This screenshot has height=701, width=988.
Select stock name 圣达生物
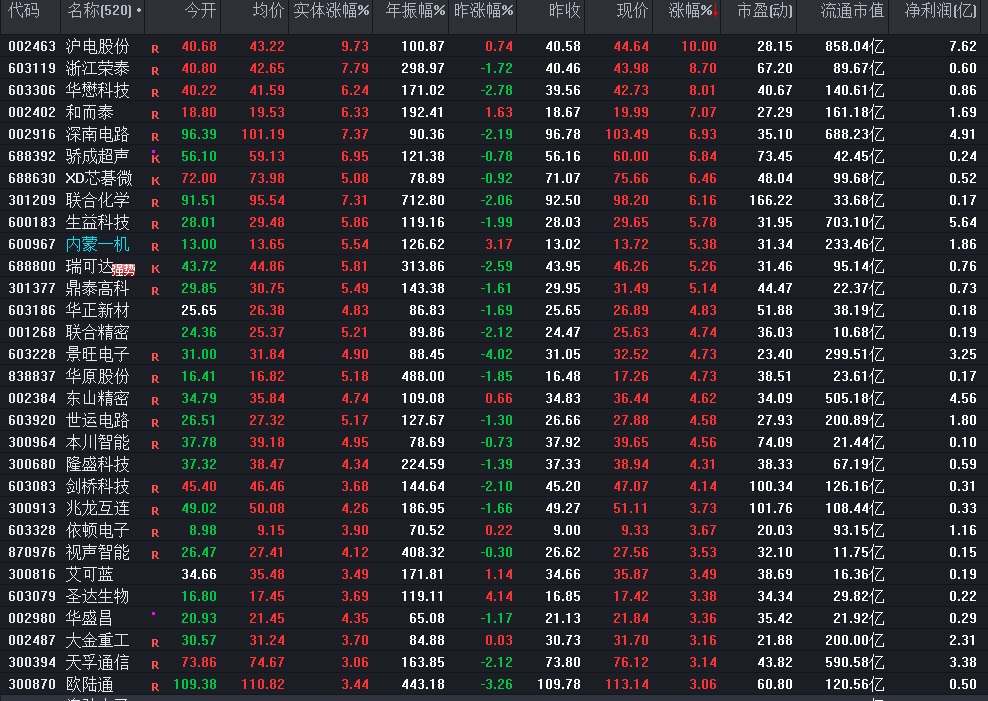point(98,596)
